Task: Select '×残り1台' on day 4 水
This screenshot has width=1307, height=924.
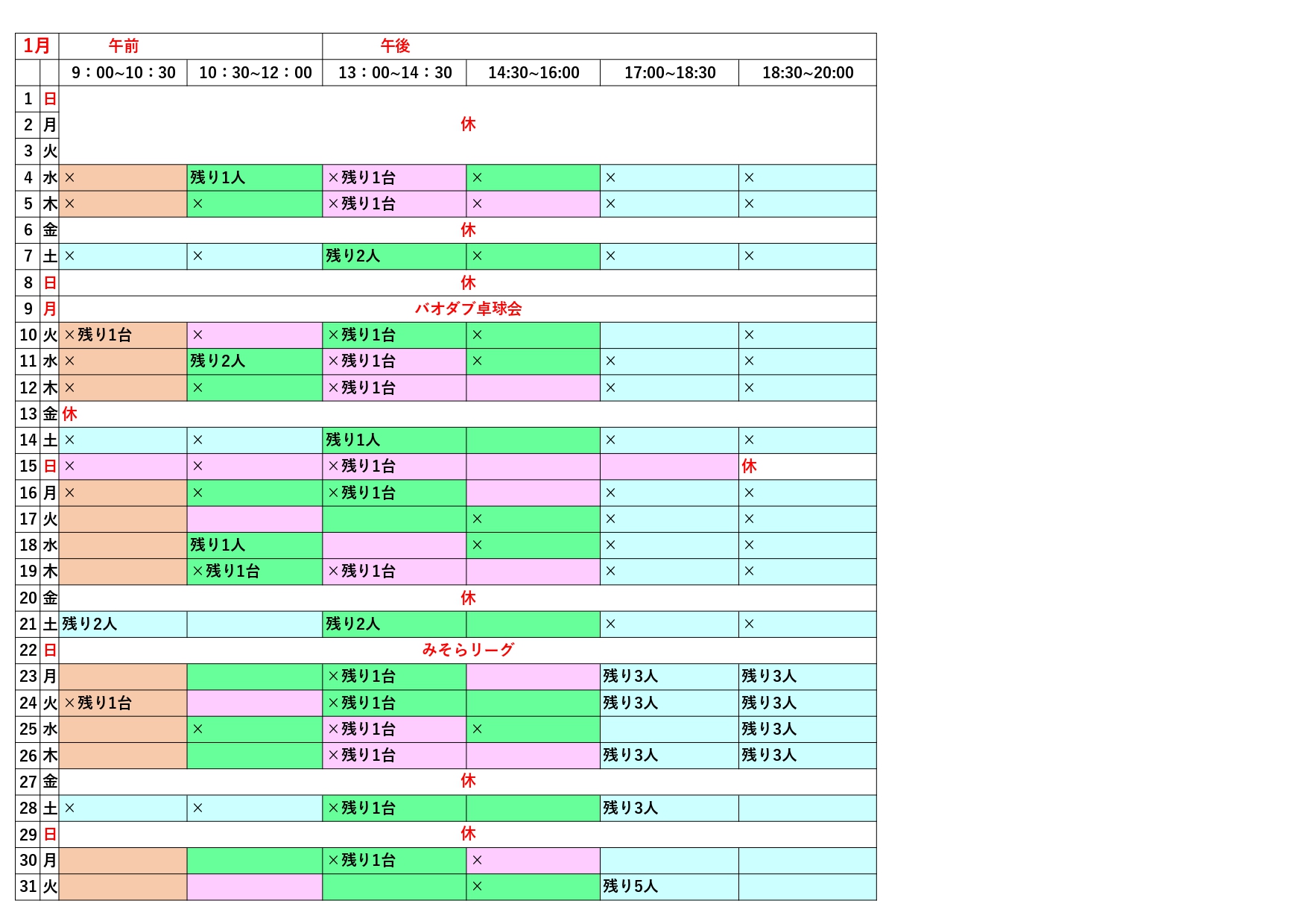Action: [x=361, y=177]
